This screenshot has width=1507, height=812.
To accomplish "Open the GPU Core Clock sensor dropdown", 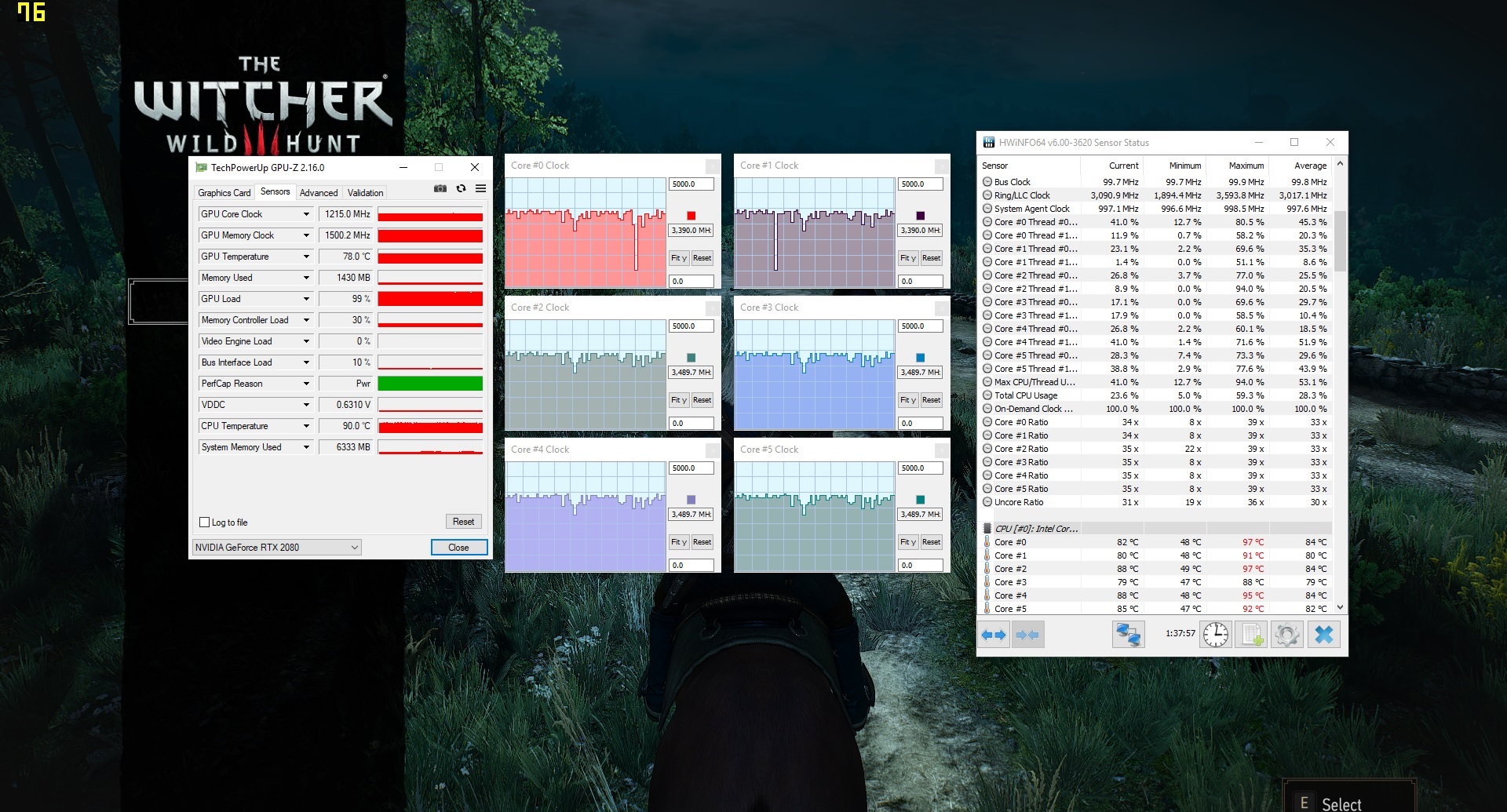I will point(306,214).
